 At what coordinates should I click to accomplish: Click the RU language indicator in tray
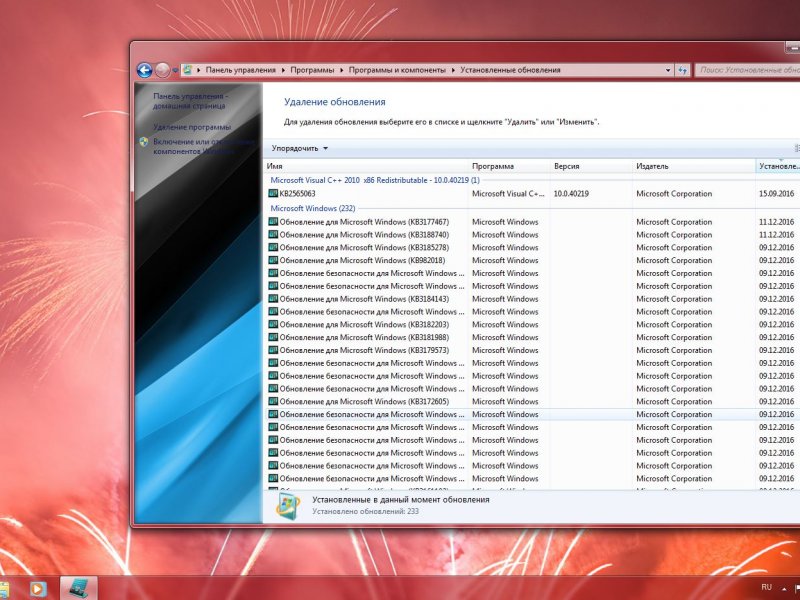pos(766,587)
